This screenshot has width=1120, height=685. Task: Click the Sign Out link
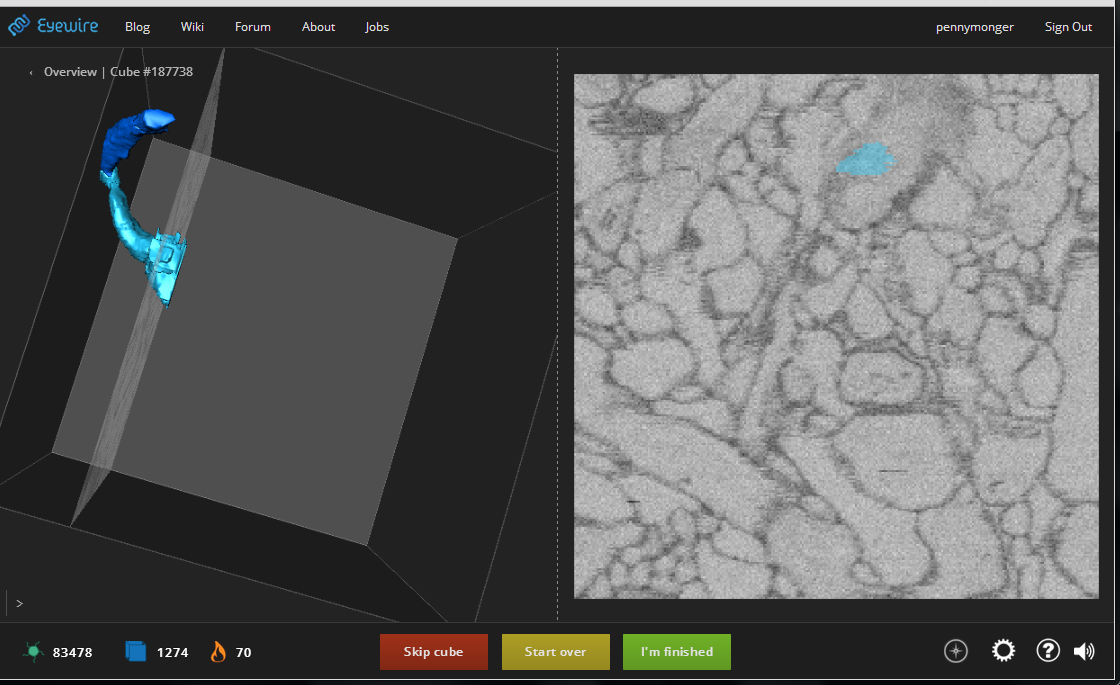click(x=1068, y=27)
